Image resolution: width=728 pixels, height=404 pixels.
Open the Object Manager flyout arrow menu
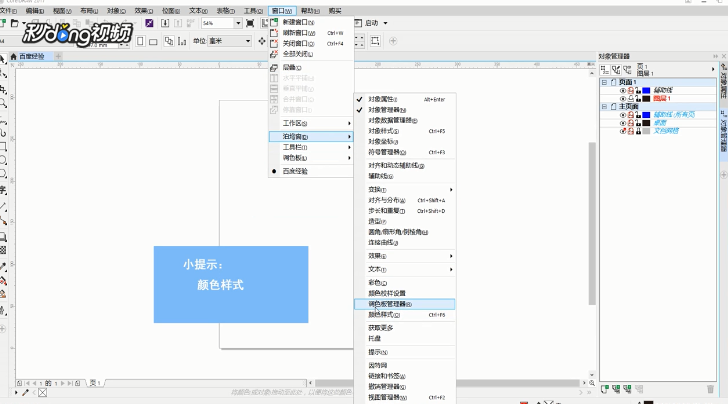click(x=713, y=70)
